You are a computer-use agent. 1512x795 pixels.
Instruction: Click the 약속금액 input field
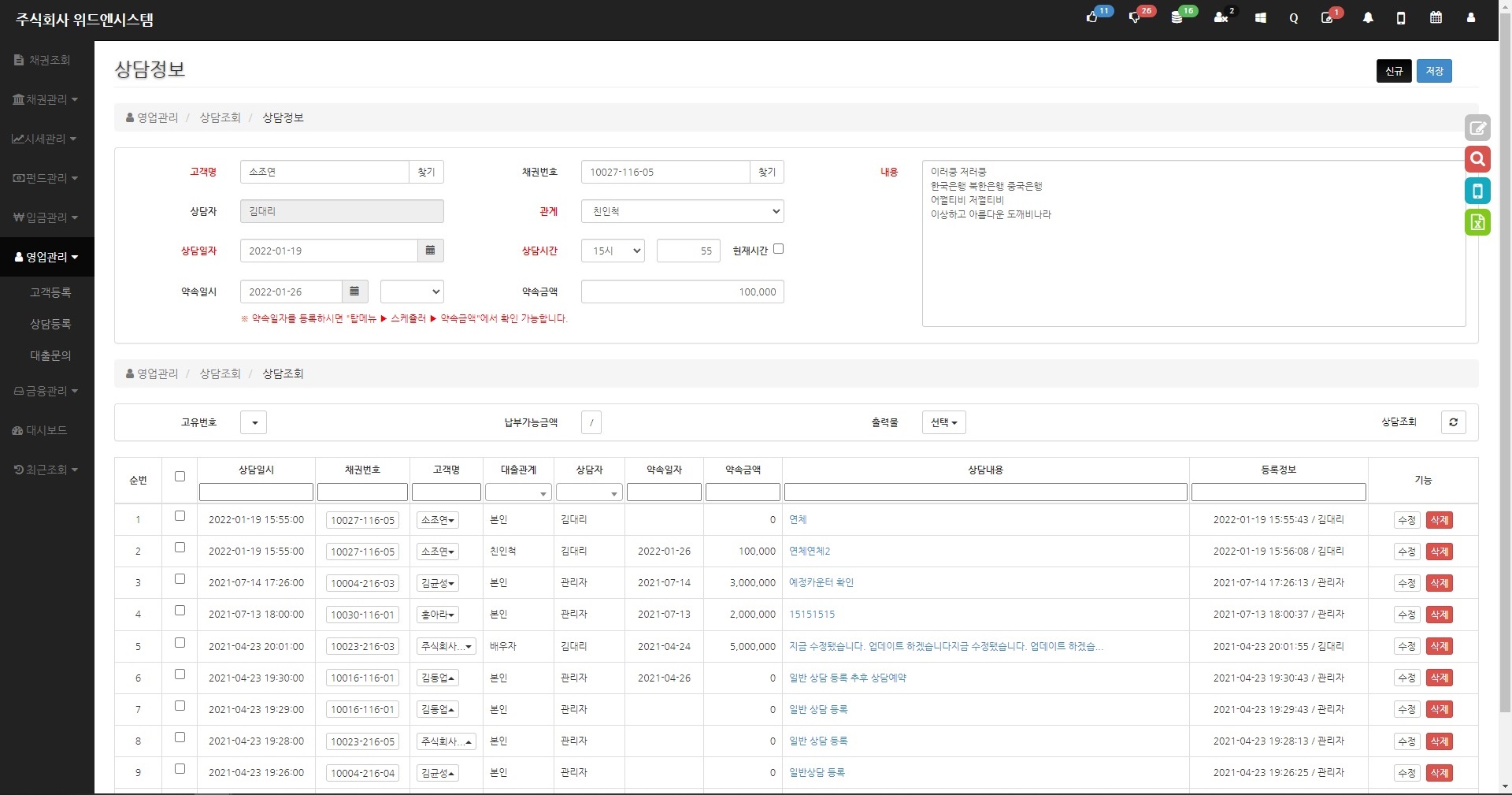pos(682,292)
